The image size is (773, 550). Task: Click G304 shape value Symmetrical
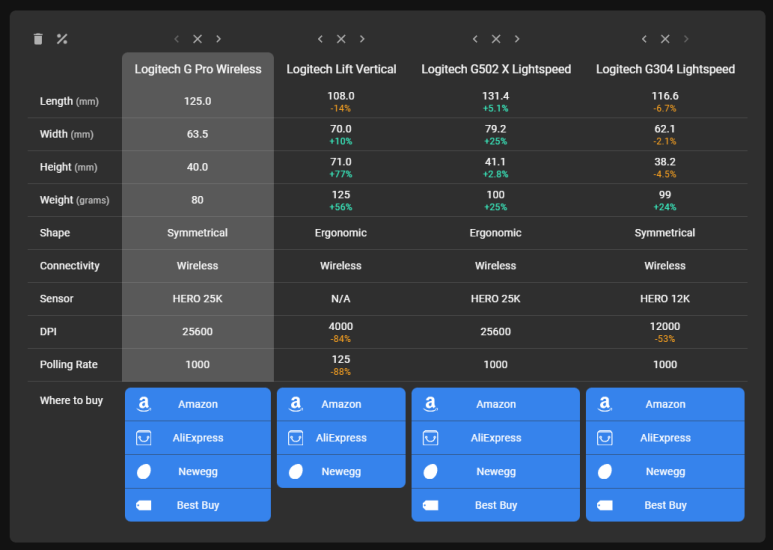665,233
